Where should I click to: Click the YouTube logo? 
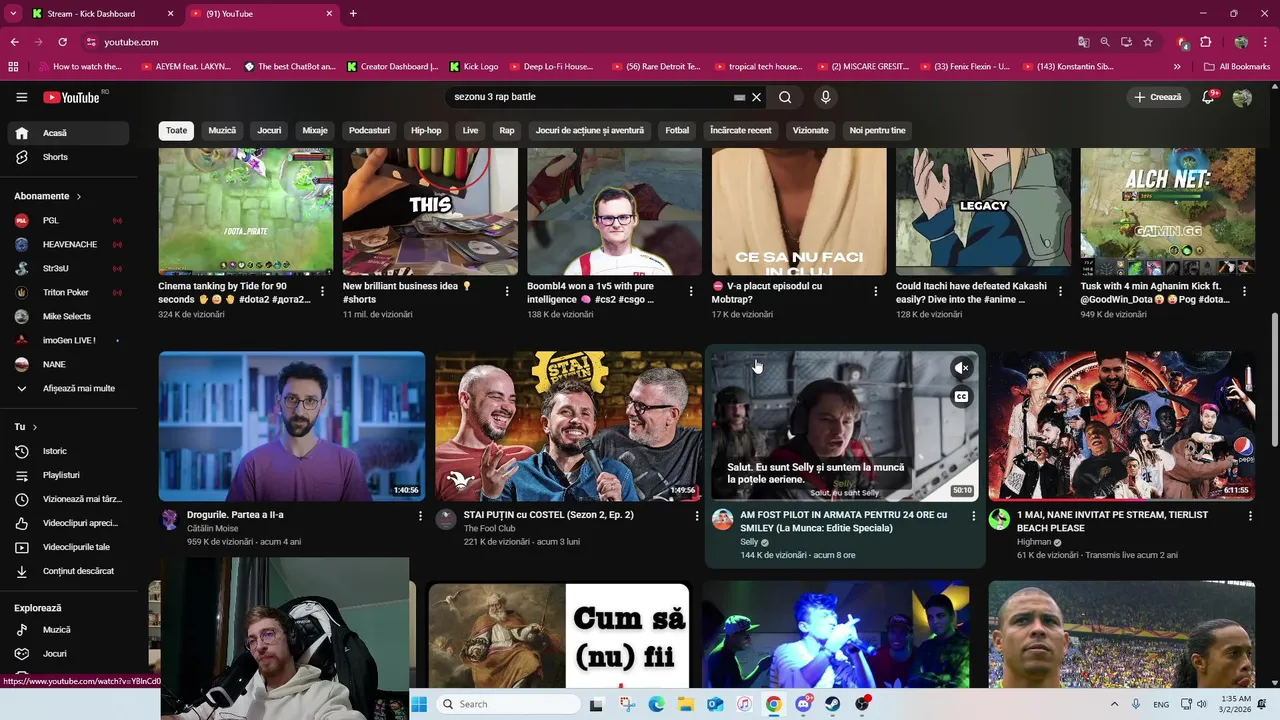(71, 97)
